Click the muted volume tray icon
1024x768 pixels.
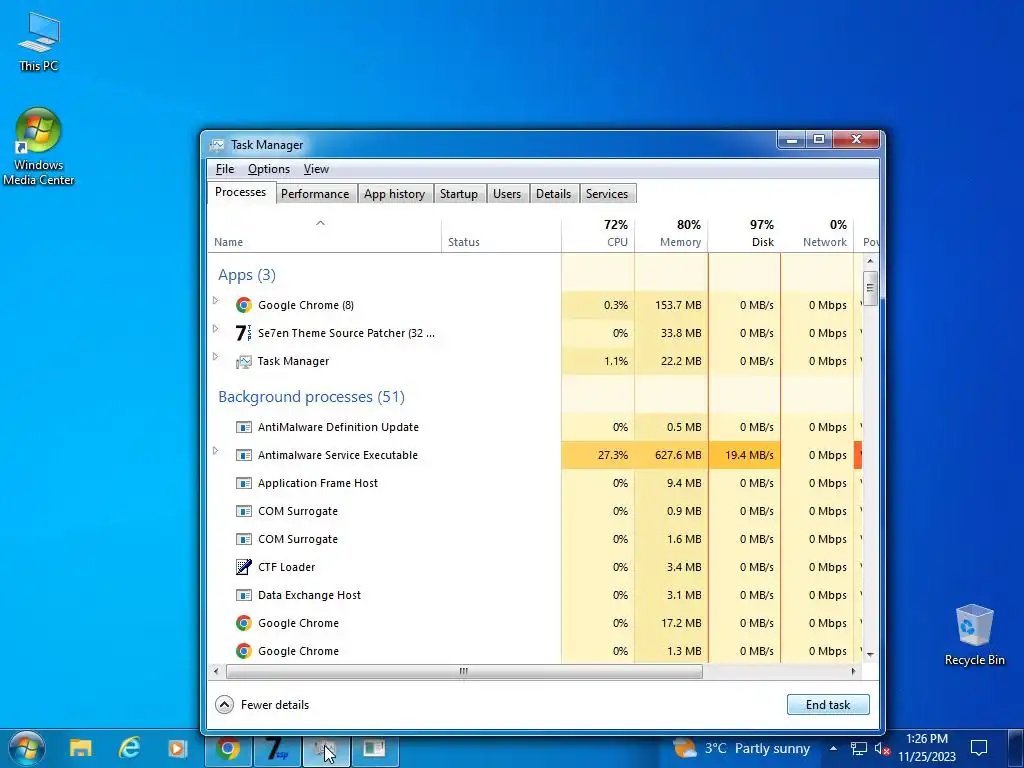[882, 748]
